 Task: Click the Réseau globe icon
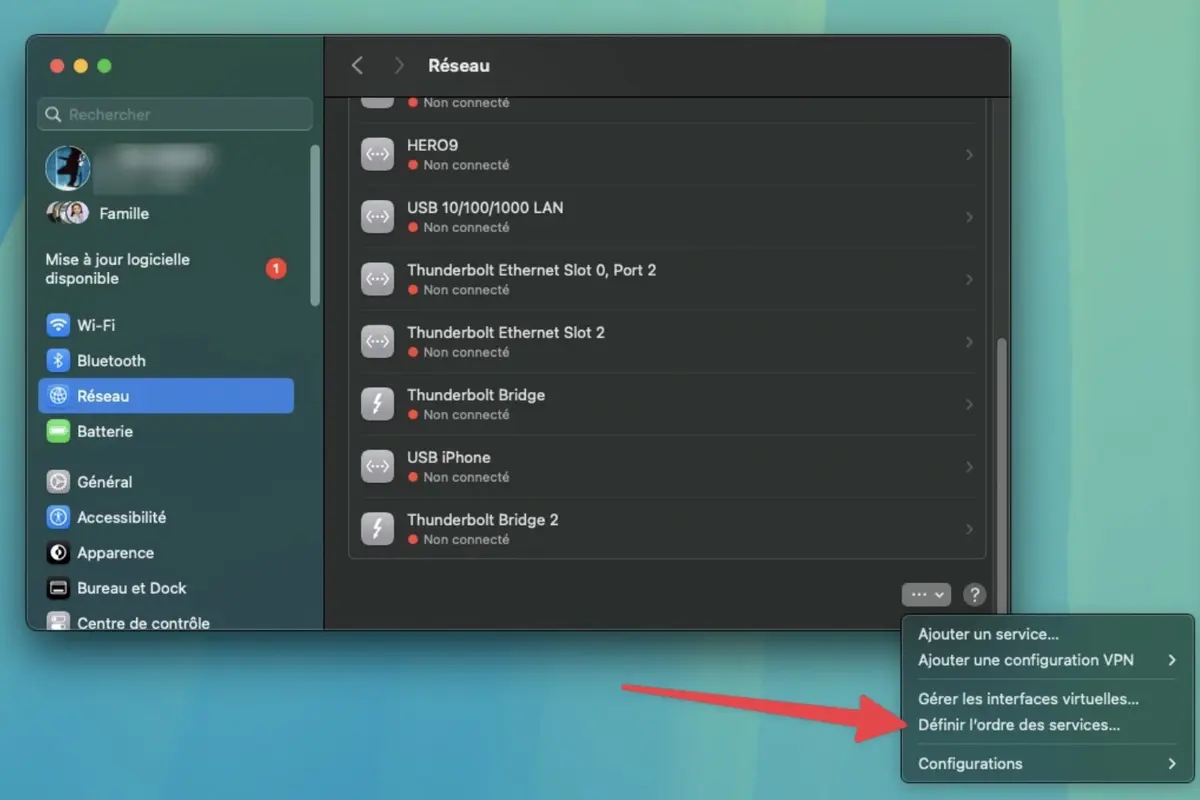click(57, 396)
